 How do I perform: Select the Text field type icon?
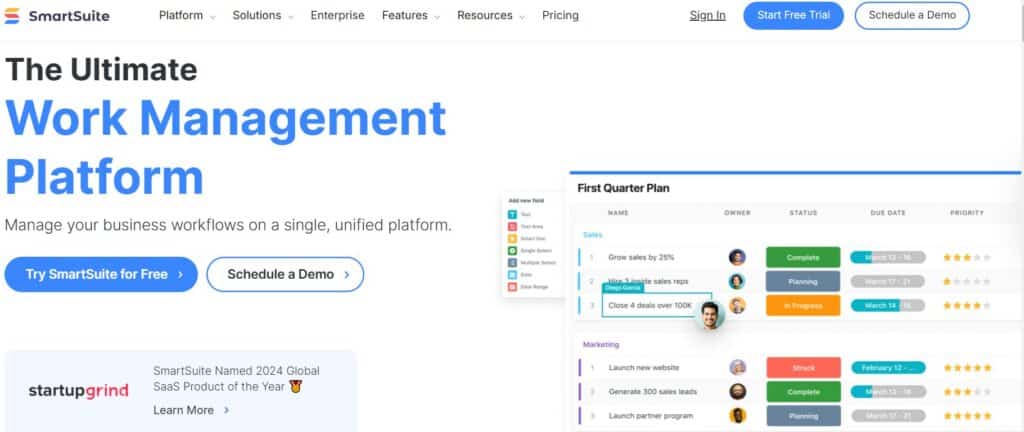513,214
